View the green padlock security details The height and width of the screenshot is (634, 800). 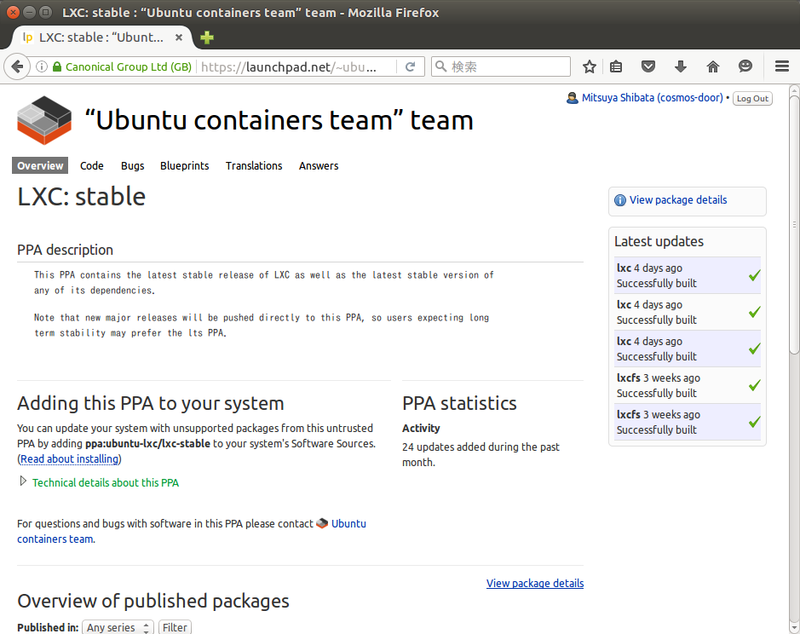57,67
